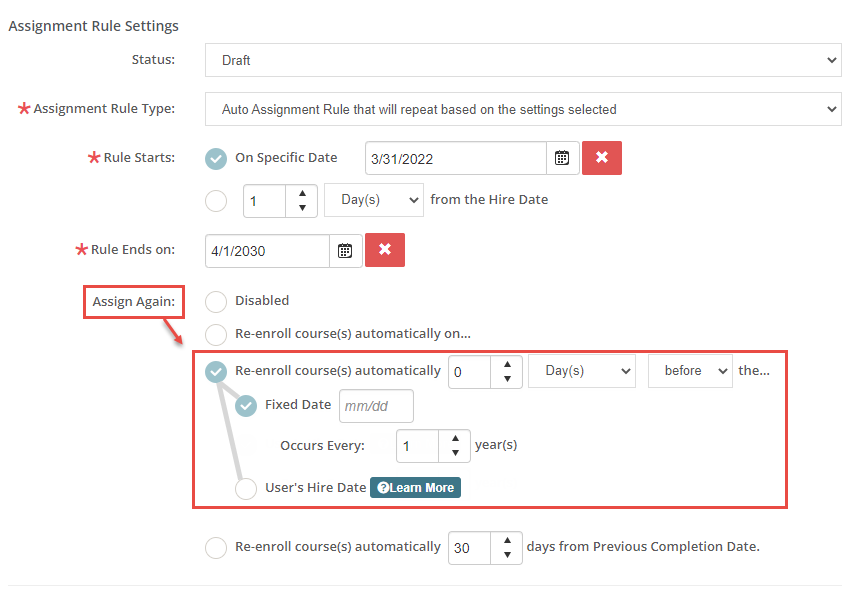Click the Status: label

click(x=153, y=60)
